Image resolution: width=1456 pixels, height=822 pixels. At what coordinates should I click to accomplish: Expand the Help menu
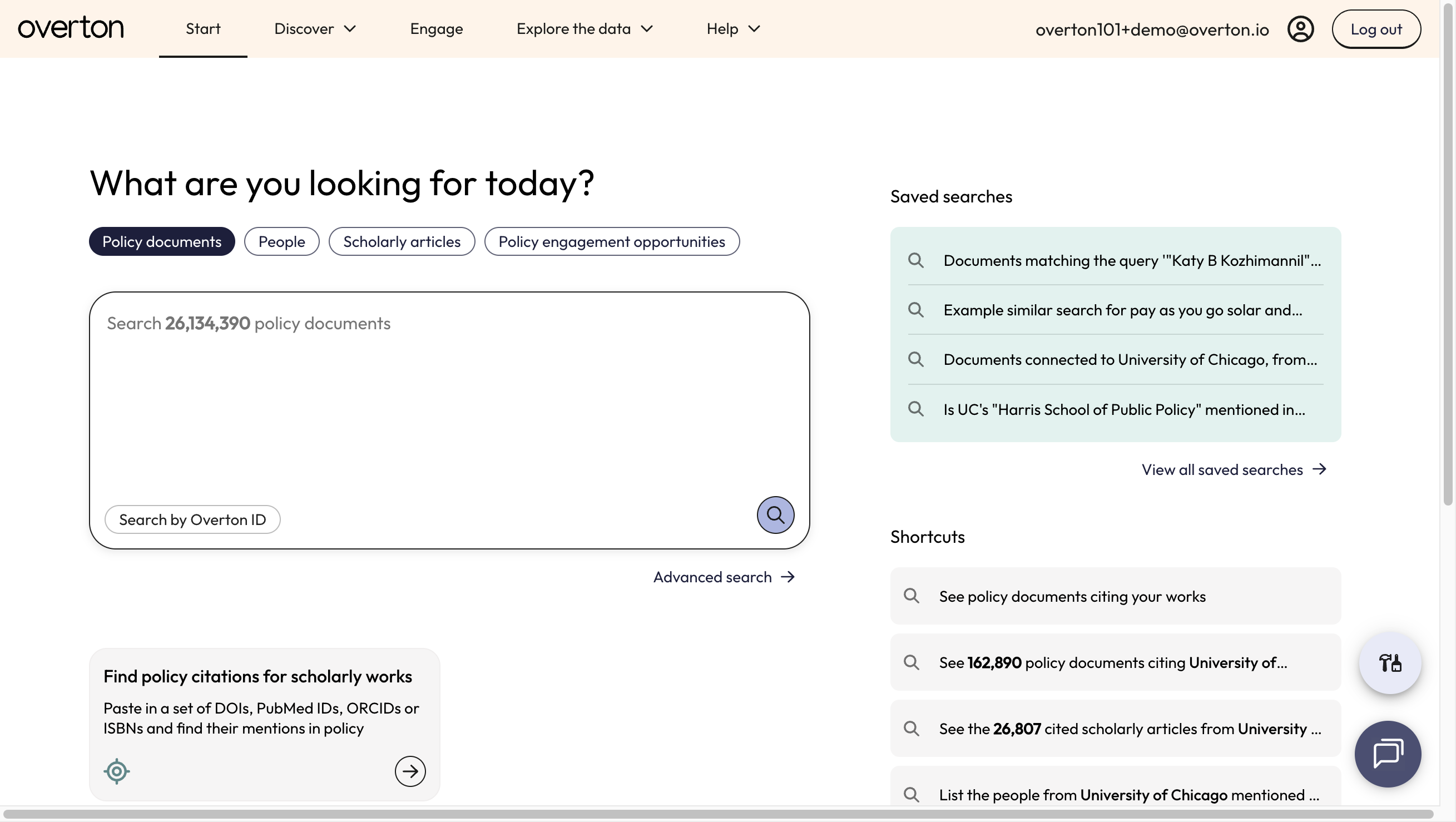point(733,29)
